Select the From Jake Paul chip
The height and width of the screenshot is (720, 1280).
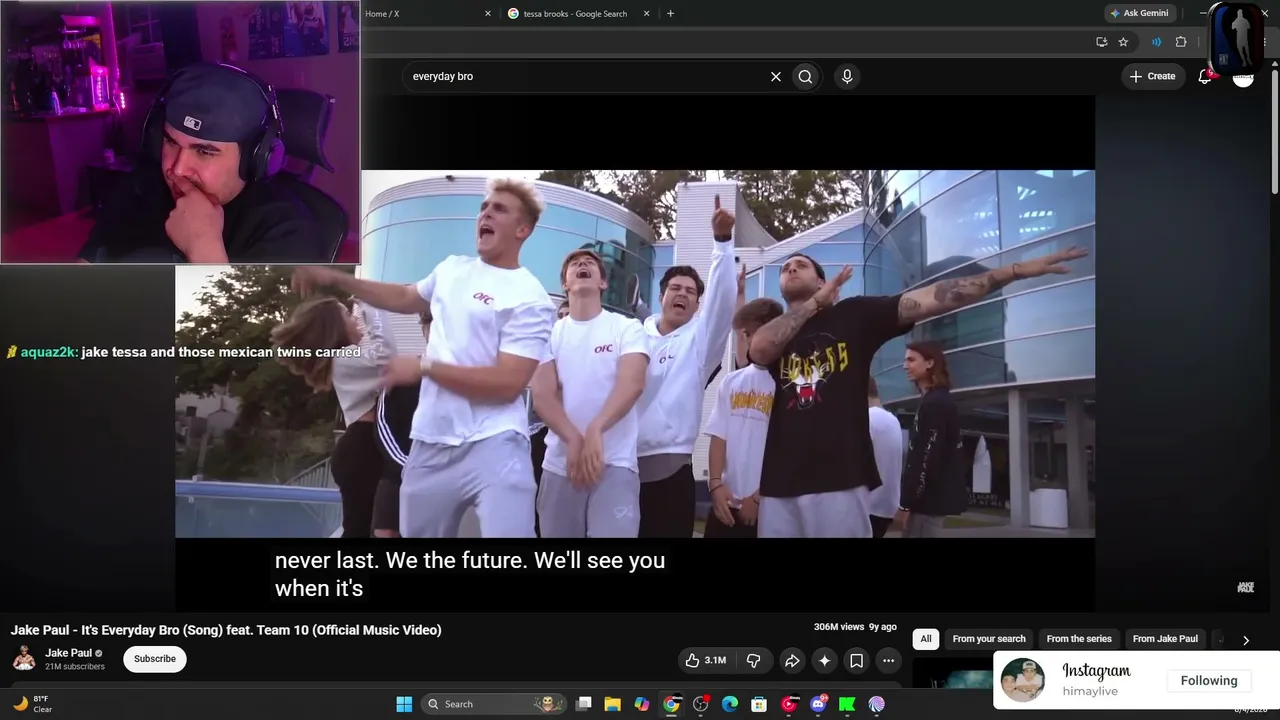tap(1165, 639)
